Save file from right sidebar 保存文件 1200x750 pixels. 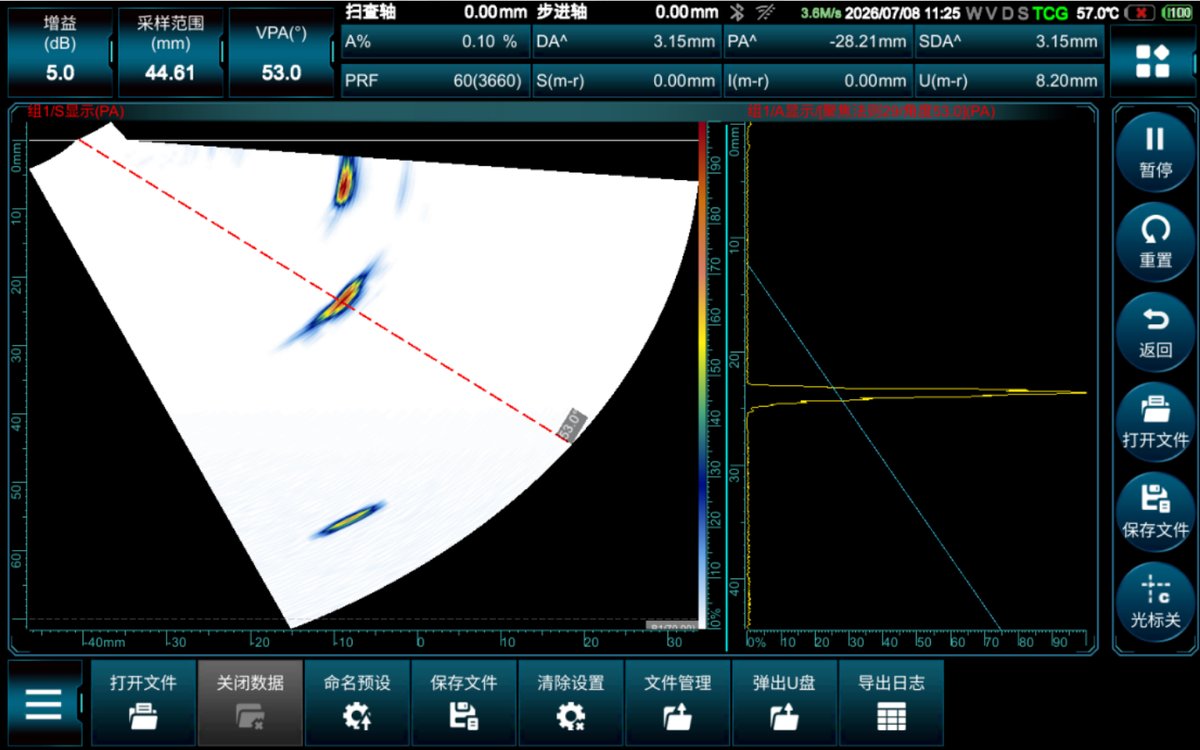click(x=1155, y=513)
